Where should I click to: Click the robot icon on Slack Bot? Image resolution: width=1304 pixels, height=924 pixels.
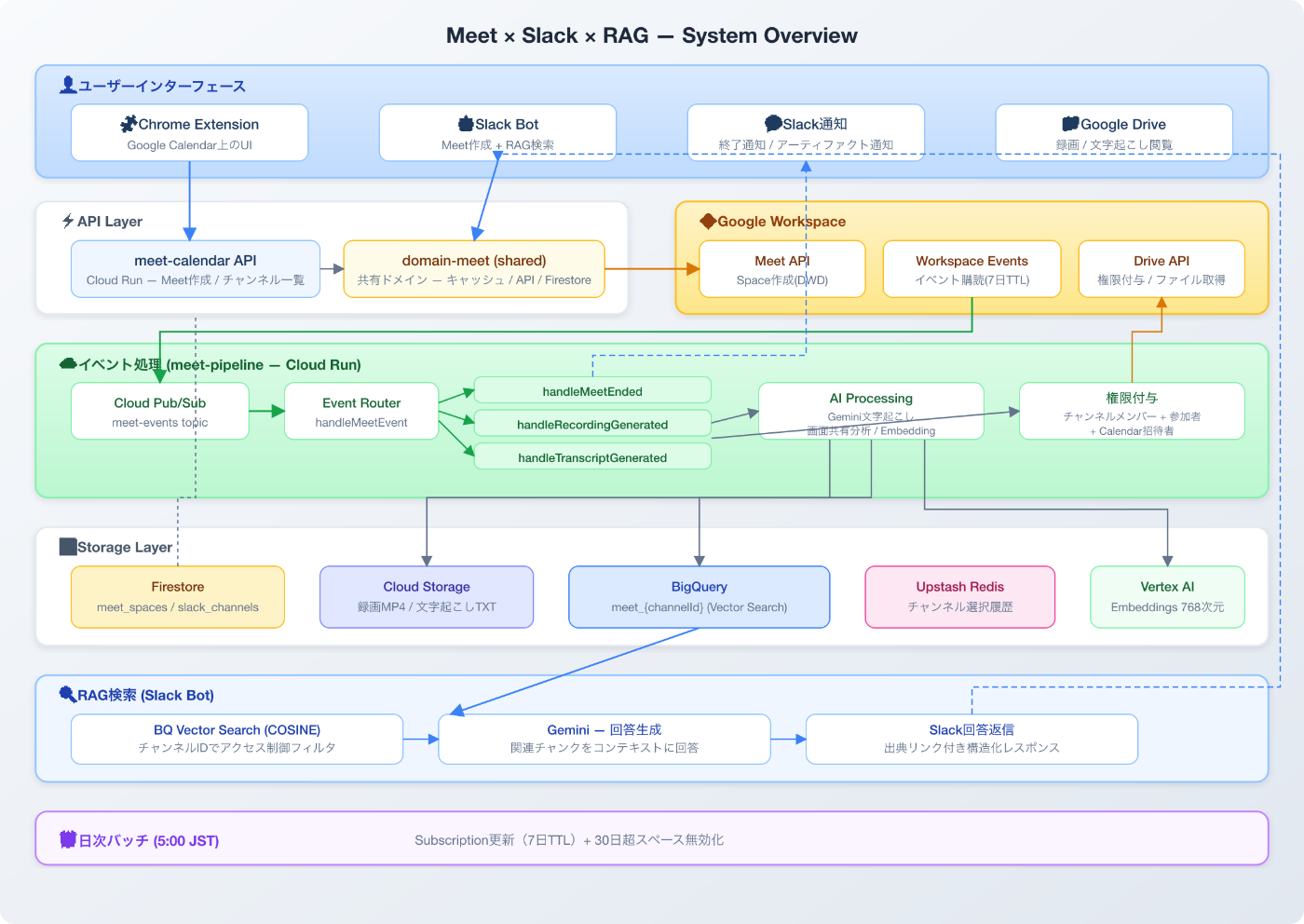click(466, 124)
